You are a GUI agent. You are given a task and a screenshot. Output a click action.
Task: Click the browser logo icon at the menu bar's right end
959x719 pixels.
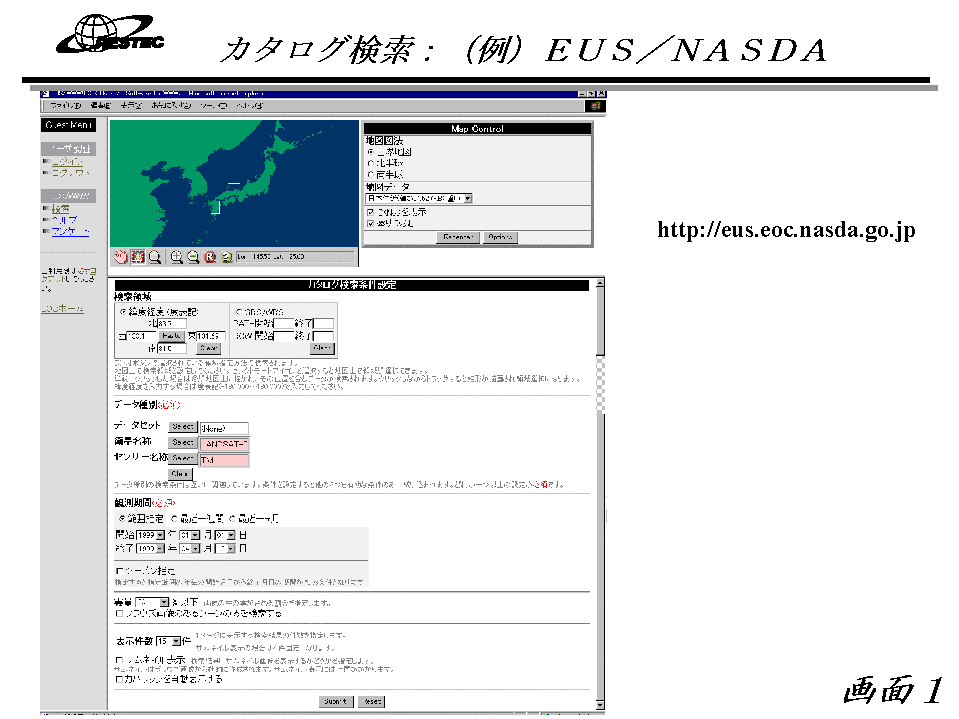[x=594, y=106]
